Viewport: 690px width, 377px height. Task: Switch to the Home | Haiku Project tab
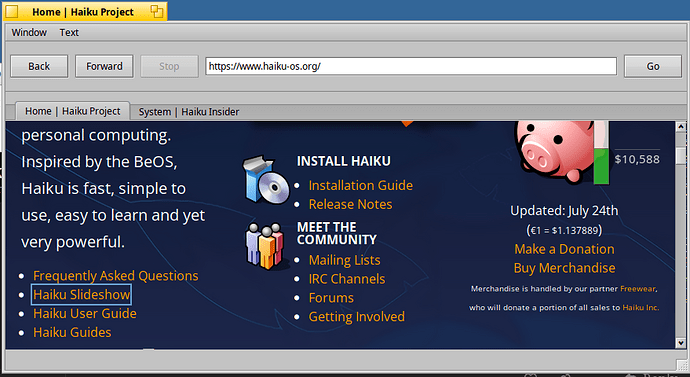coord(73,111)
